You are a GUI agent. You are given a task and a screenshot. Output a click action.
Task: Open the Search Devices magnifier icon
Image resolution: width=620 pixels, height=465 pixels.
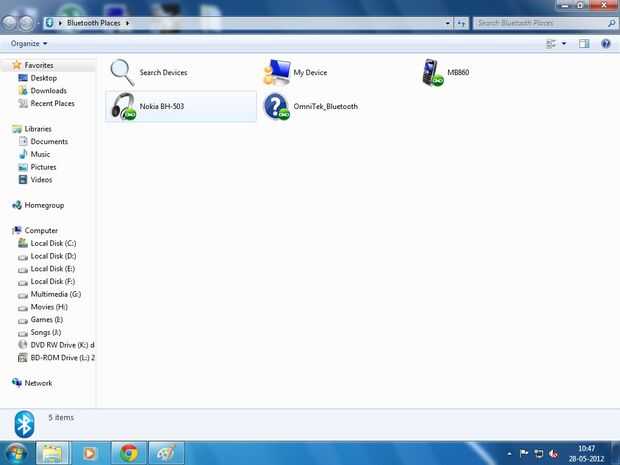pyautogui.click(x=122, y=72)
